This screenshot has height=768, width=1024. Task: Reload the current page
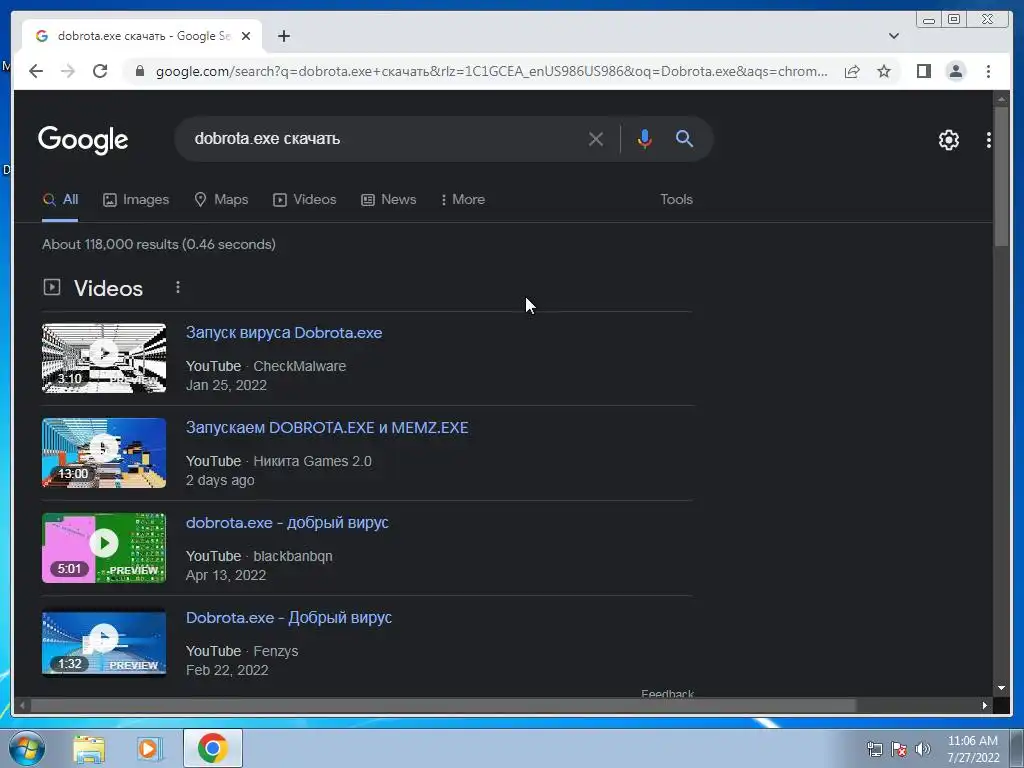click(100, 71)
